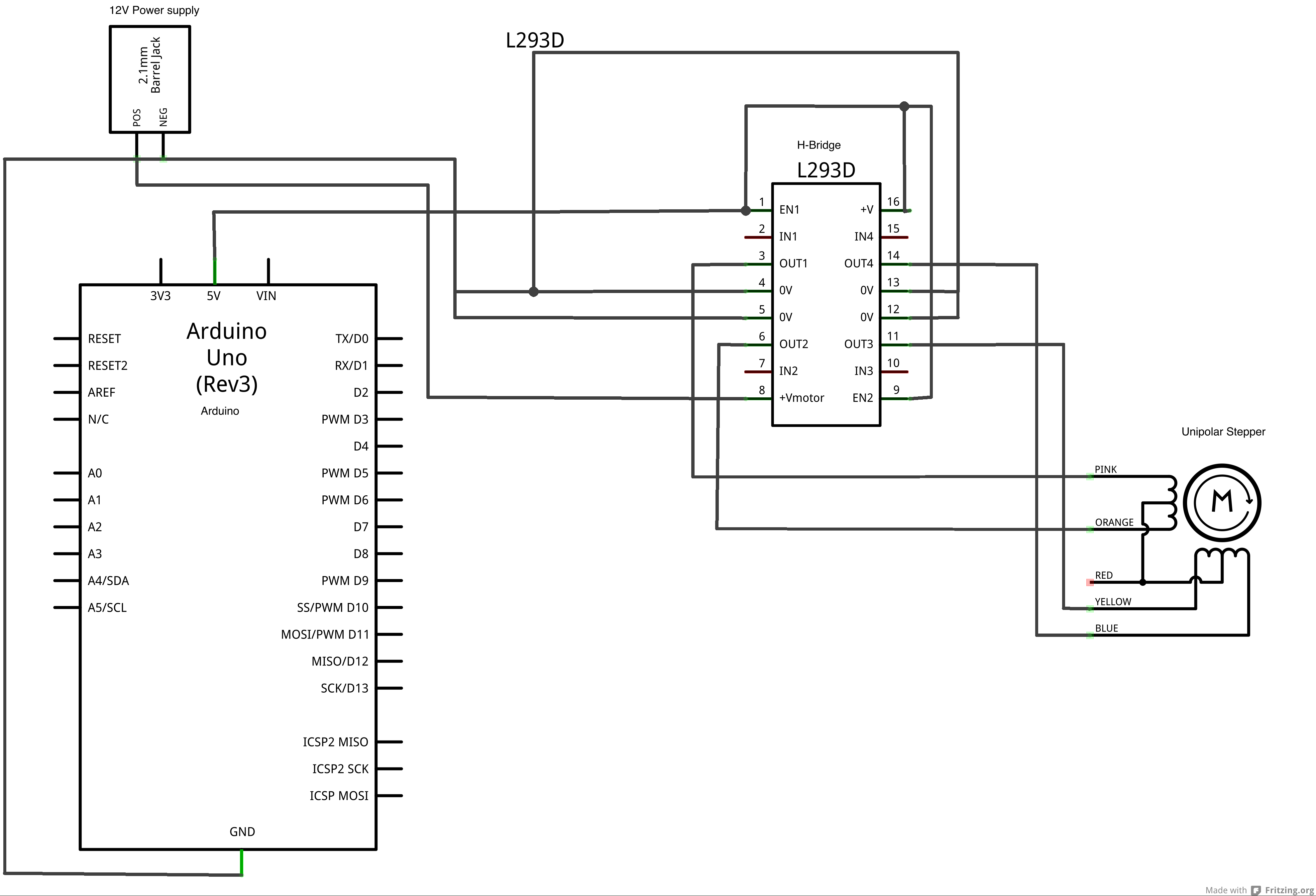The height and width of the screenshot is (896, 1316).
Task: Click the RED wire junction dot on the stepper
Action: pyautogui.click(x=1143, y=582)
